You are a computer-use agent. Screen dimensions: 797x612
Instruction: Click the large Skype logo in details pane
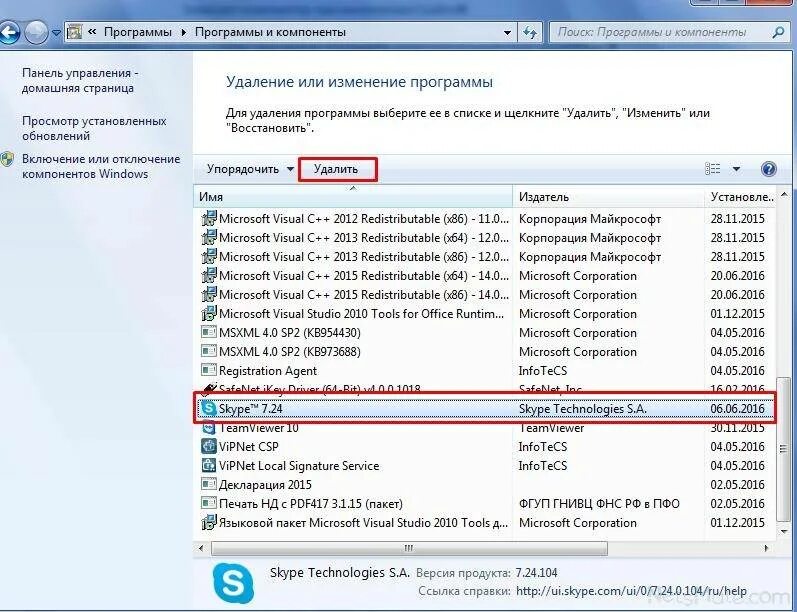click(x=233, y=583)
